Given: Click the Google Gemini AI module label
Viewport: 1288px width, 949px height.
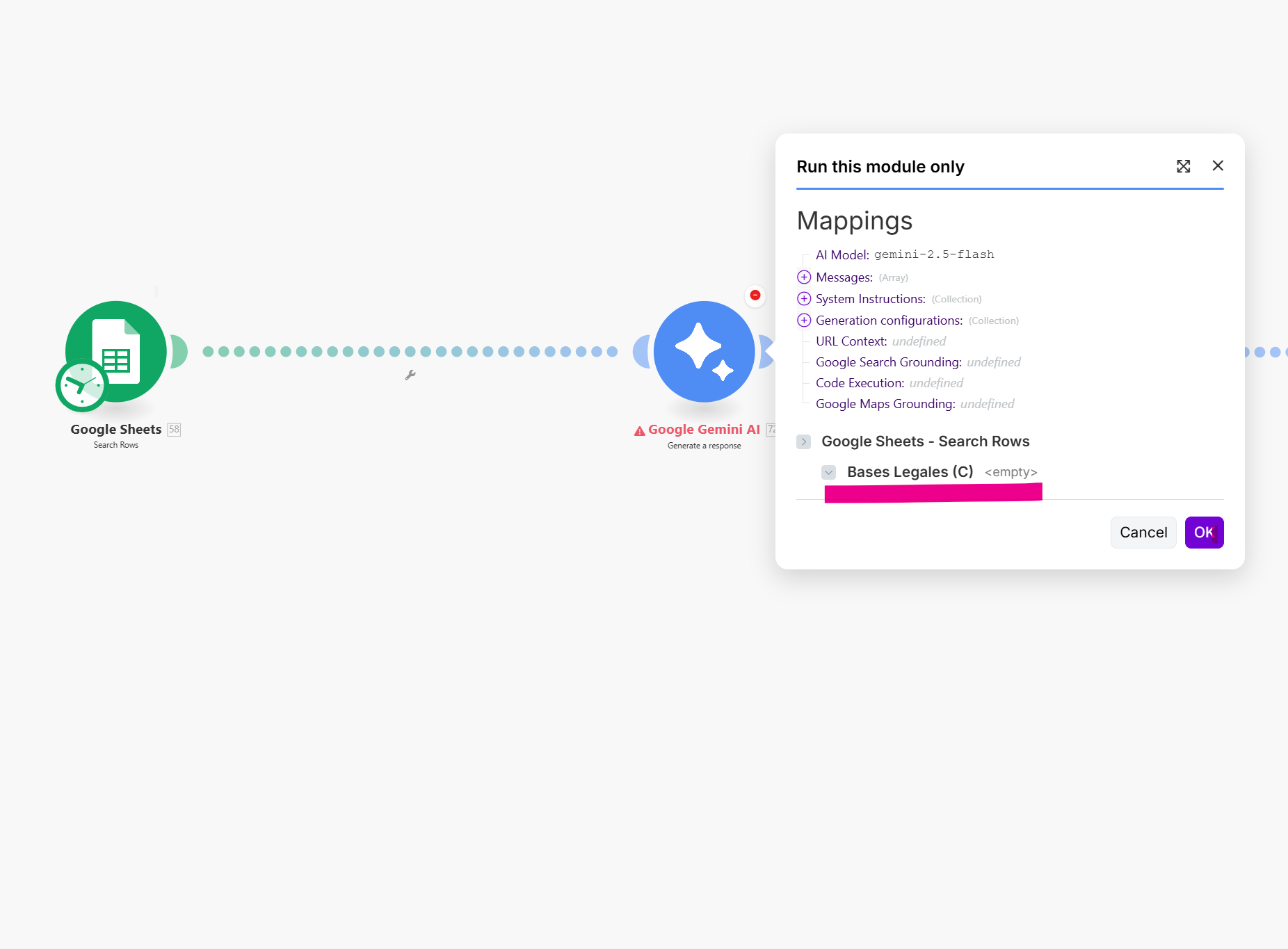Looking at the screenshot, I should click(x=703, y=430).
